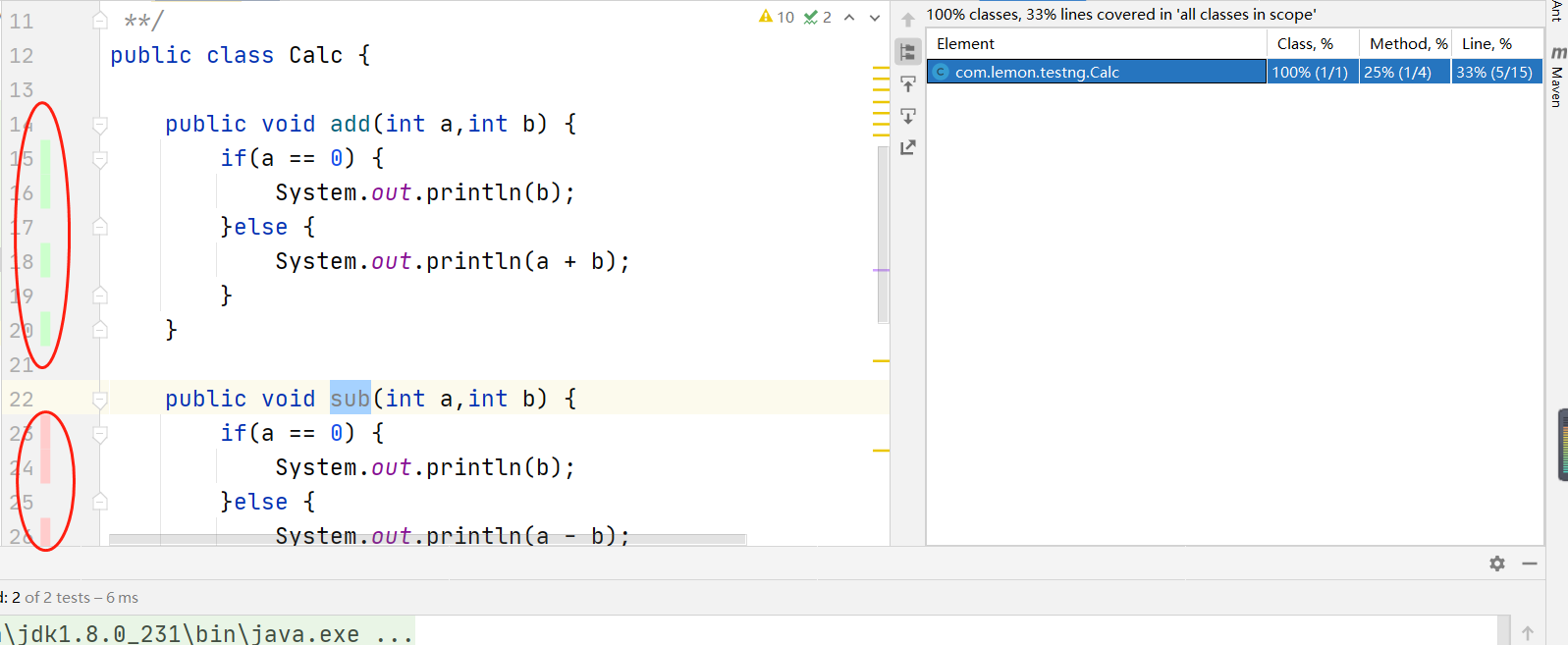Viewport: 1568px width, 645px height.
Task: Click the green coverage marker on line 16
Action: (45, 193)
